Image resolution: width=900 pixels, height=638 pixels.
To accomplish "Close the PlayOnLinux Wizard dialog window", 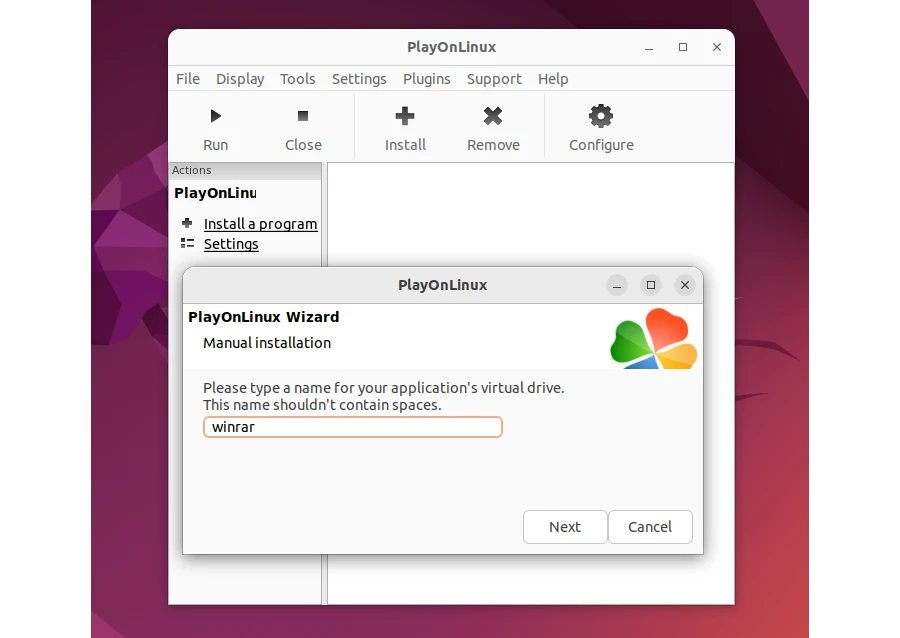I will point(685,285).
